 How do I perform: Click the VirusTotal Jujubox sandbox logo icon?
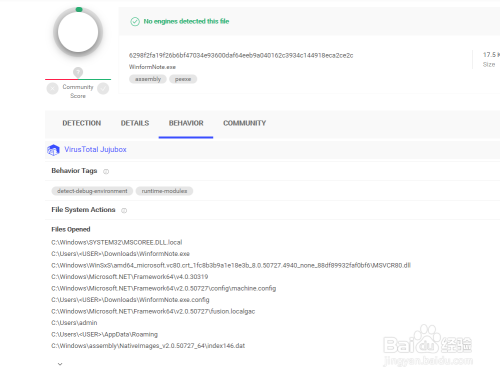click(53, 150)
